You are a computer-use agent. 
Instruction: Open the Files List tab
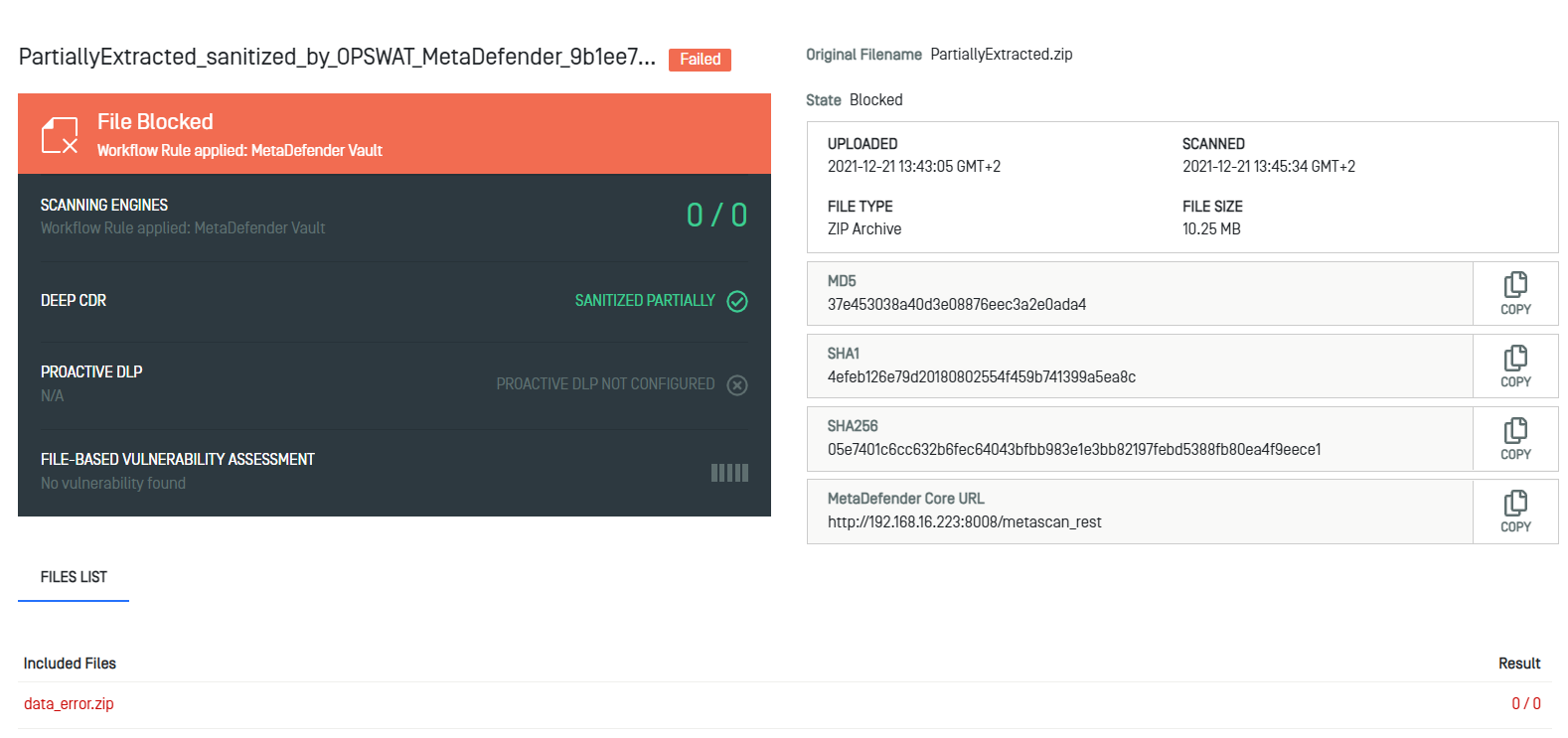point(74,577)
